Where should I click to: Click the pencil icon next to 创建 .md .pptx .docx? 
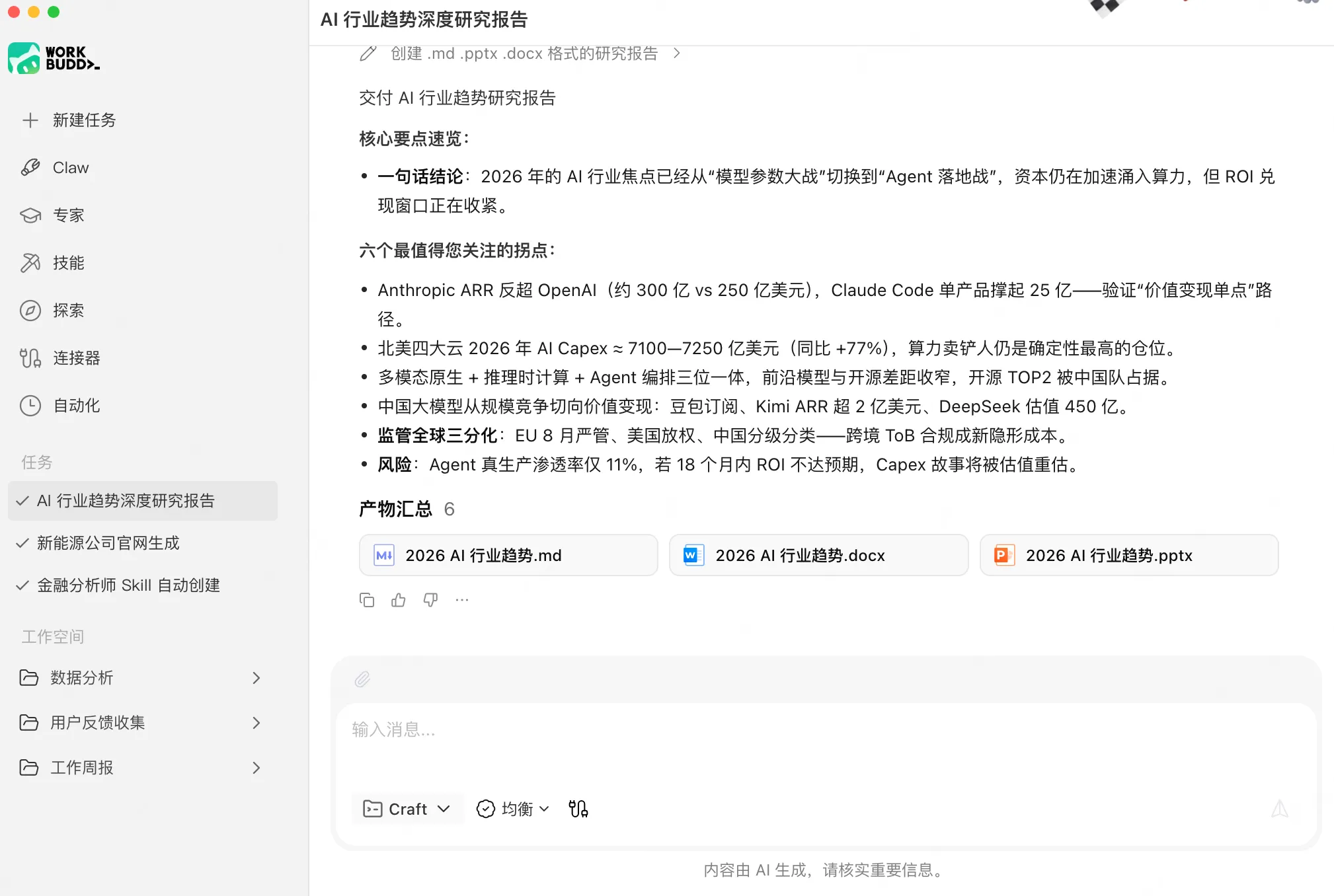pyautogui.click(x=368, y=54)
